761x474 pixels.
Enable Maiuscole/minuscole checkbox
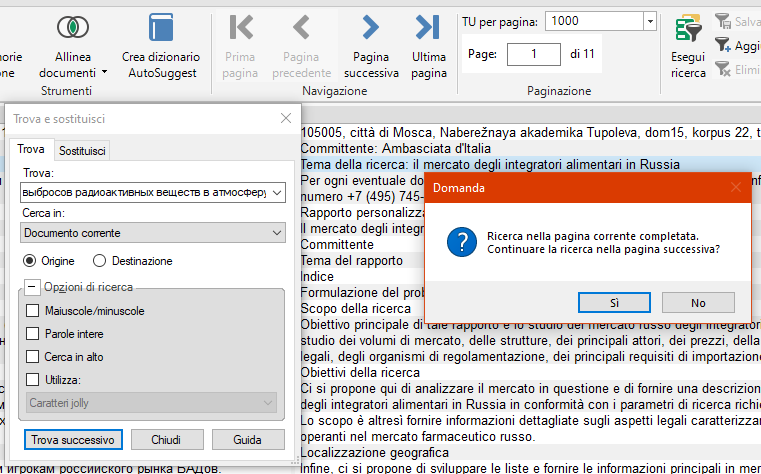pyautogui.click(x=33, y=311)
